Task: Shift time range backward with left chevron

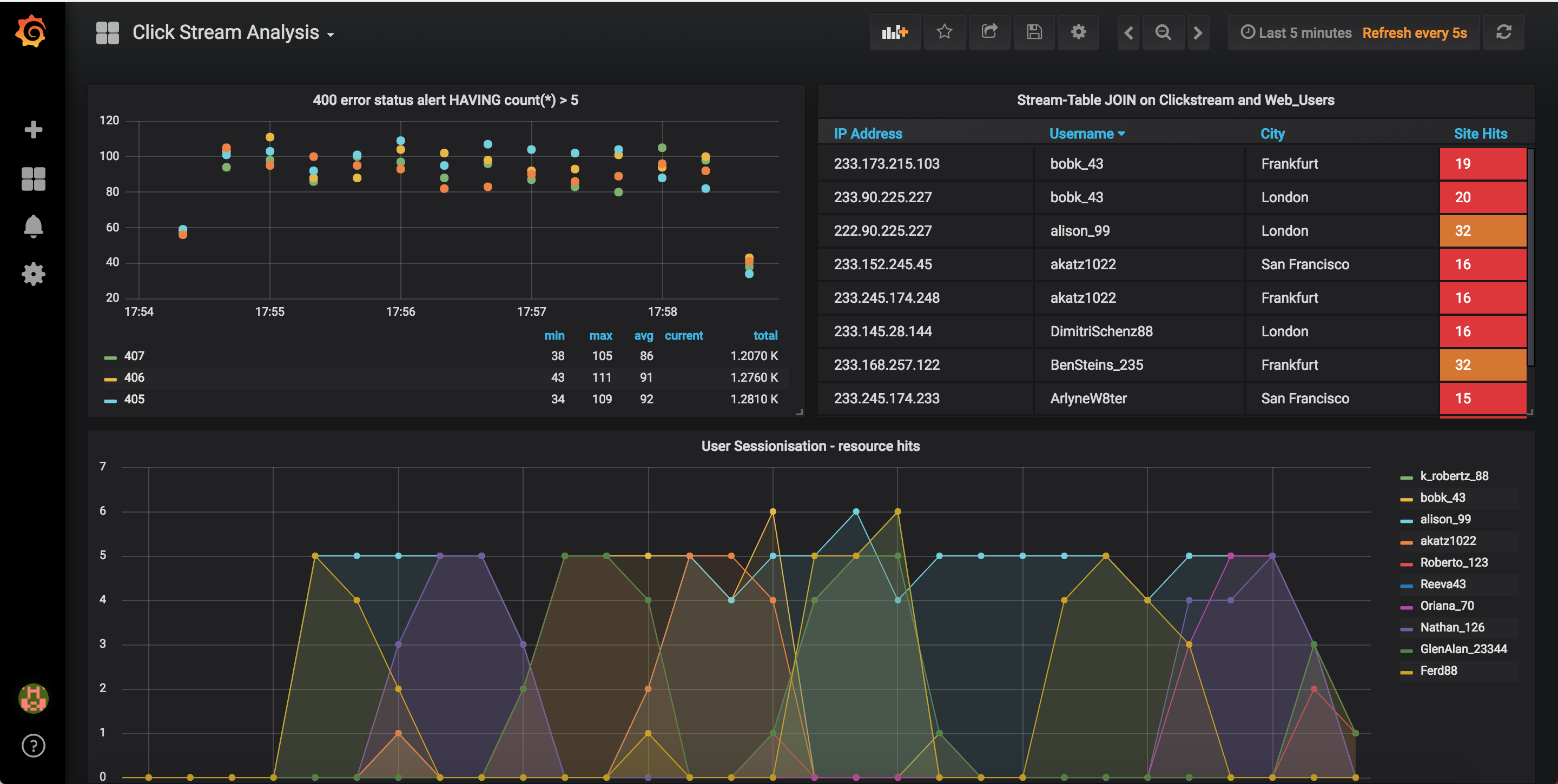Action: [x=1128, y=32]
